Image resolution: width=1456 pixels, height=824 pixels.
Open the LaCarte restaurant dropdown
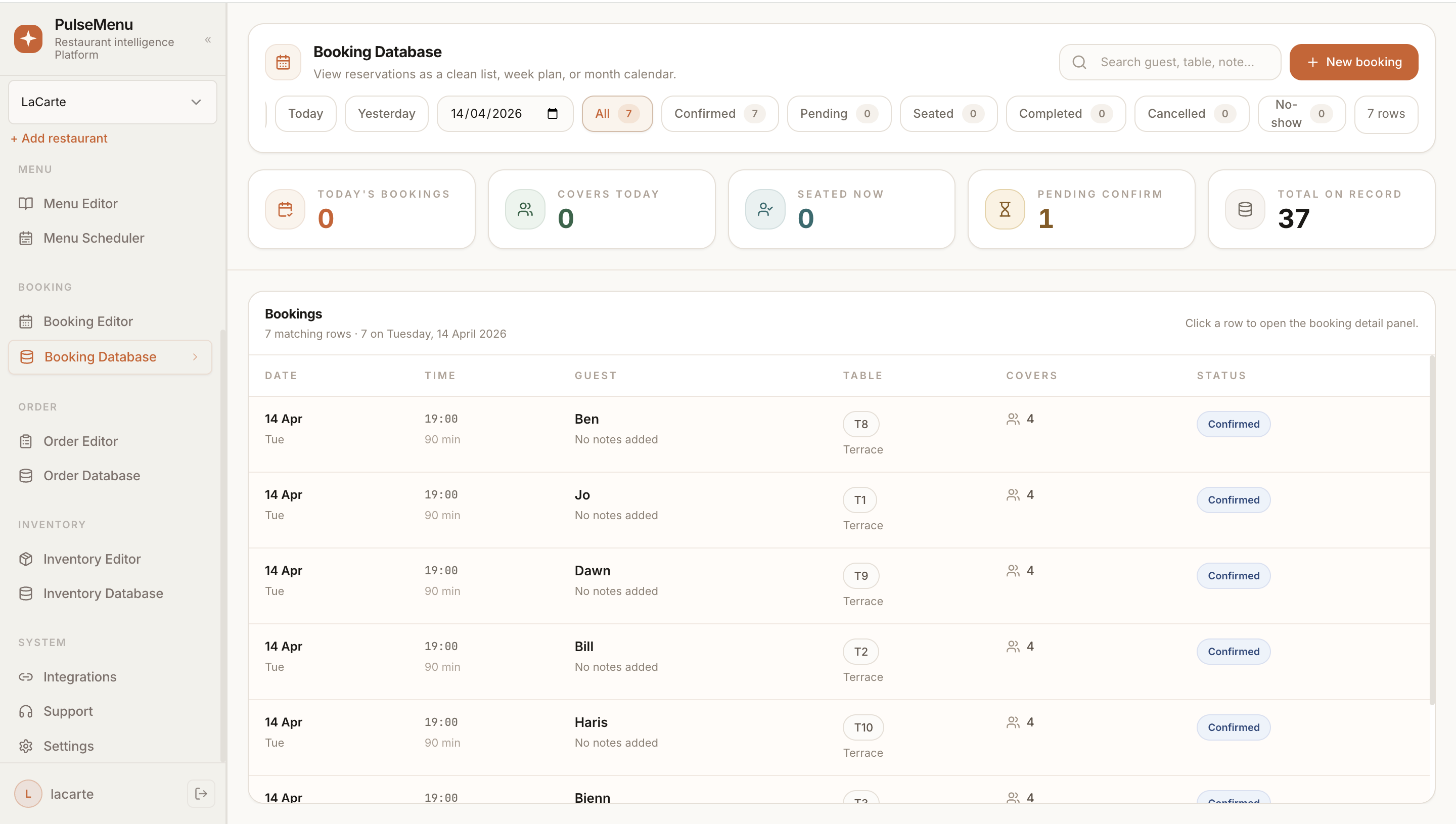[113, 102]
